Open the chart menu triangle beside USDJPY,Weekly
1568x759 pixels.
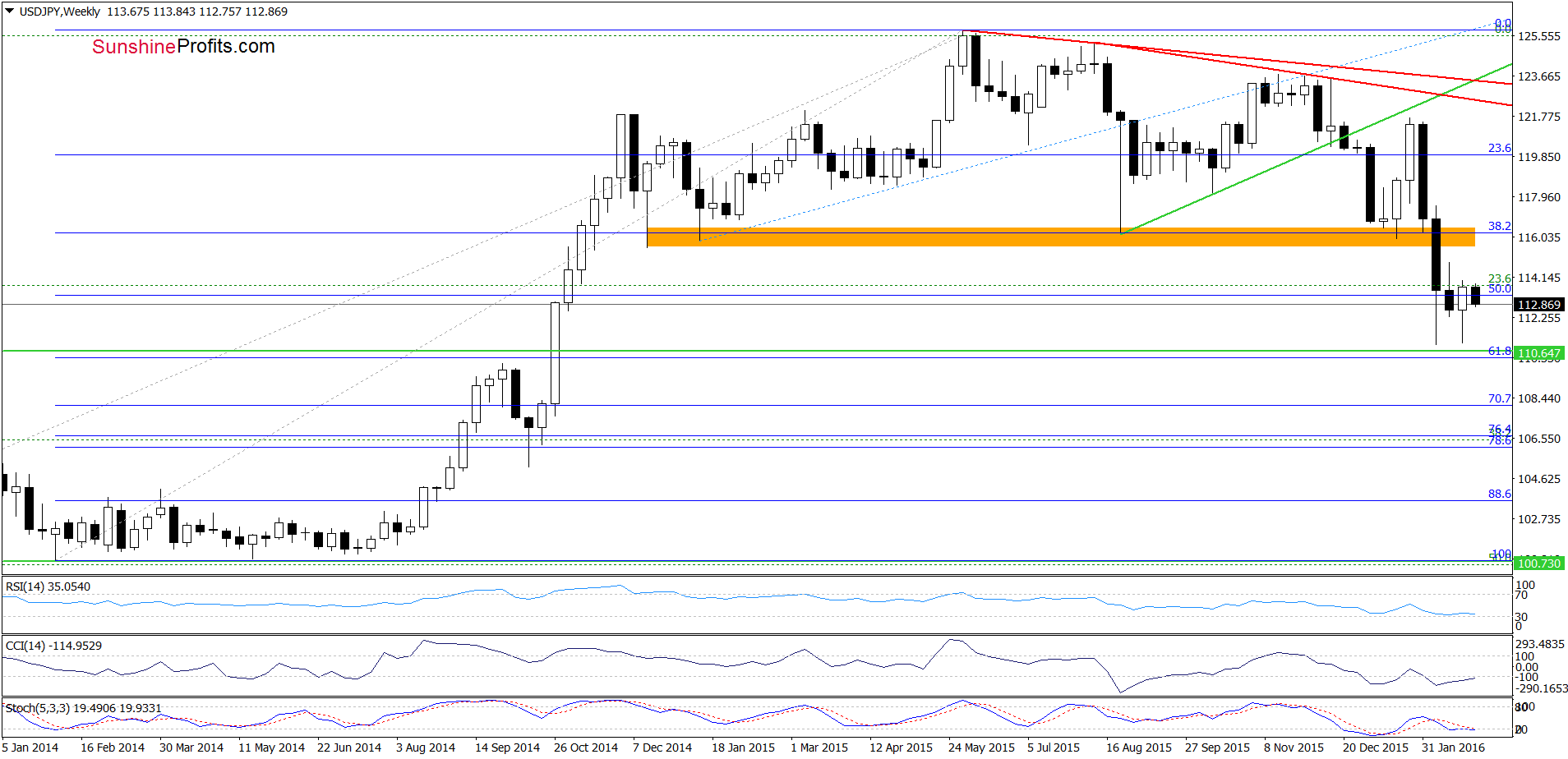10,11
